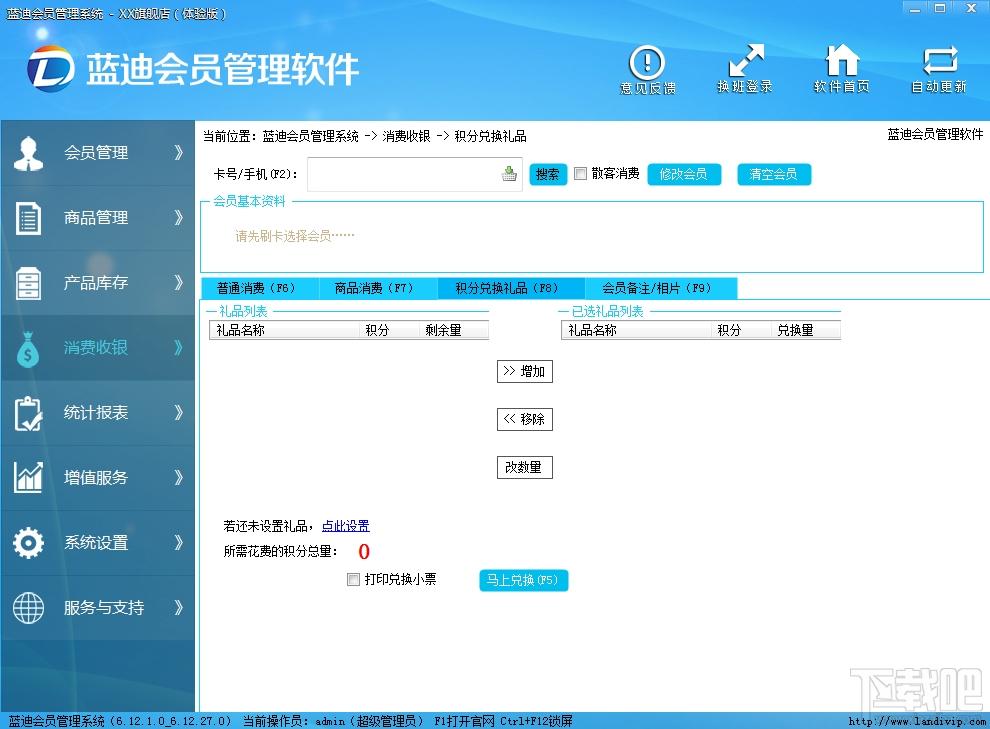Click the 系统设置 gear icon
Viewport: 990px width, 729px height.
click(28, 543)
